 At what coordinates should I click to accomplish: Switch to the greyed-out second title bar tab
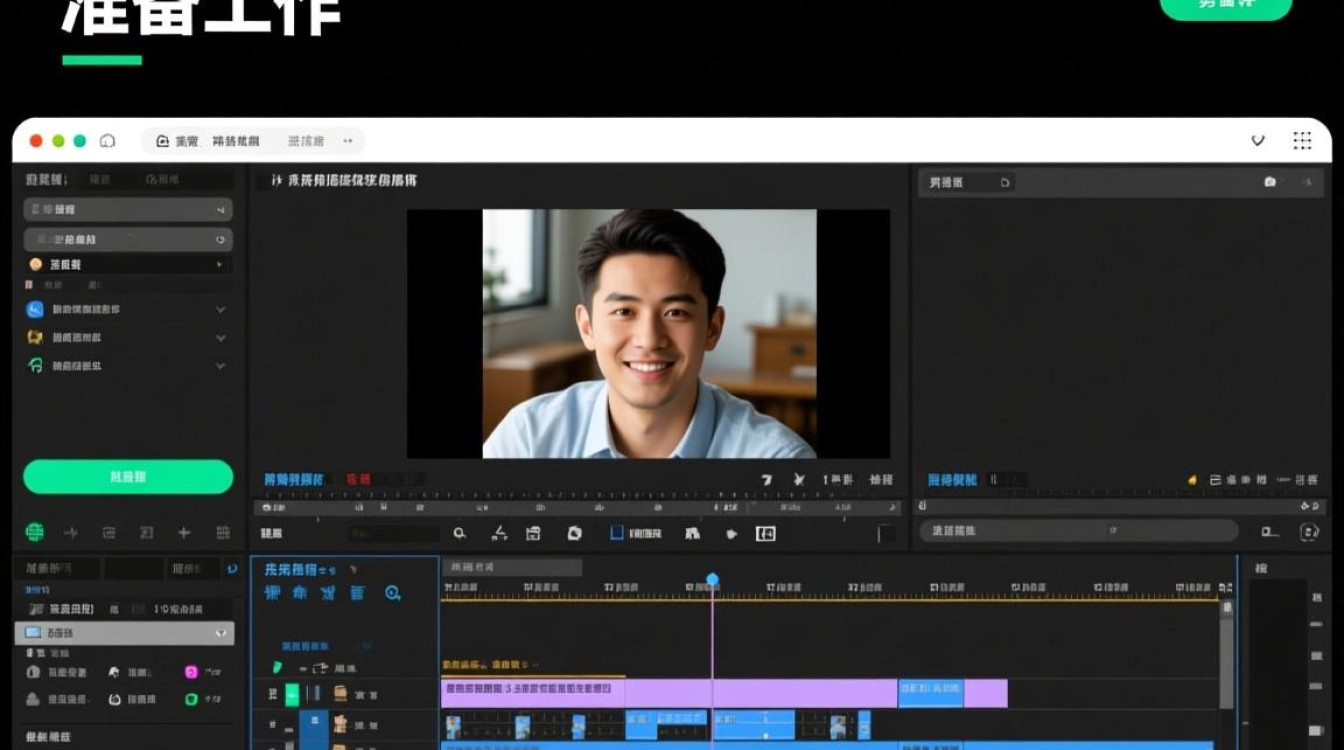tap(305, 141)
